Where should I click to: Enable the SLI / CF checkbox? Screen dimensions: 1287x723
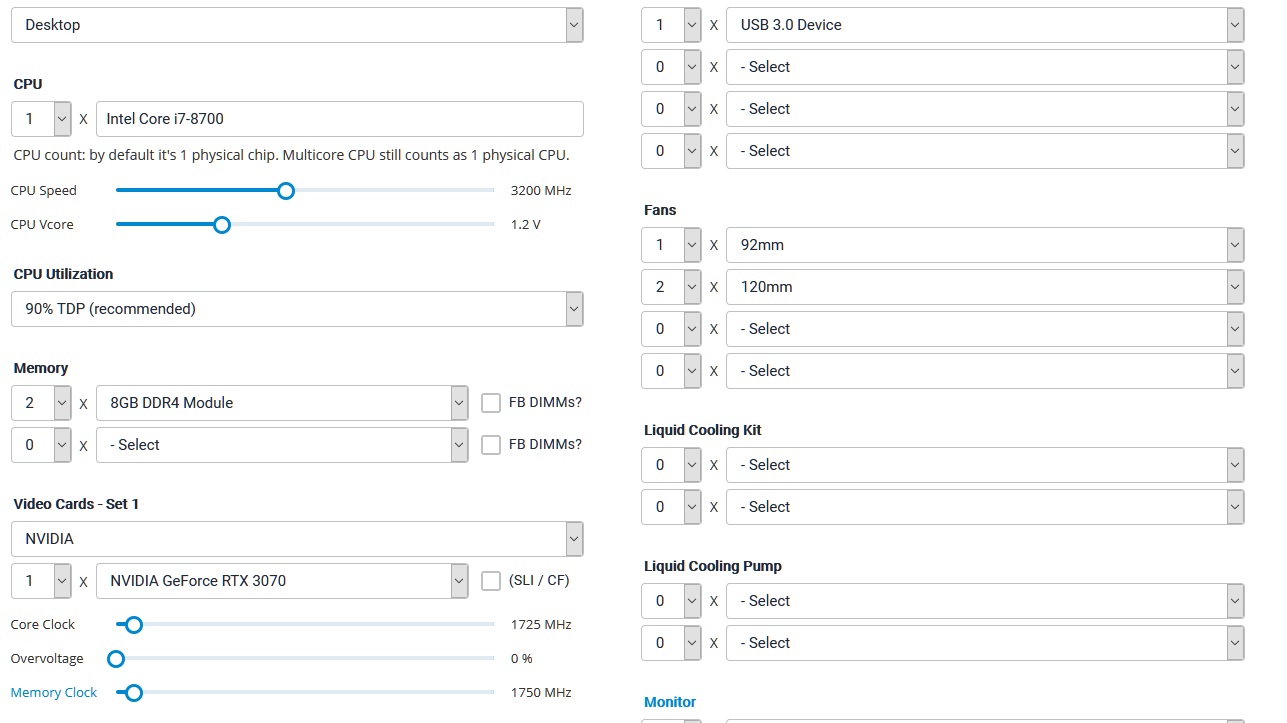[491, 581]
